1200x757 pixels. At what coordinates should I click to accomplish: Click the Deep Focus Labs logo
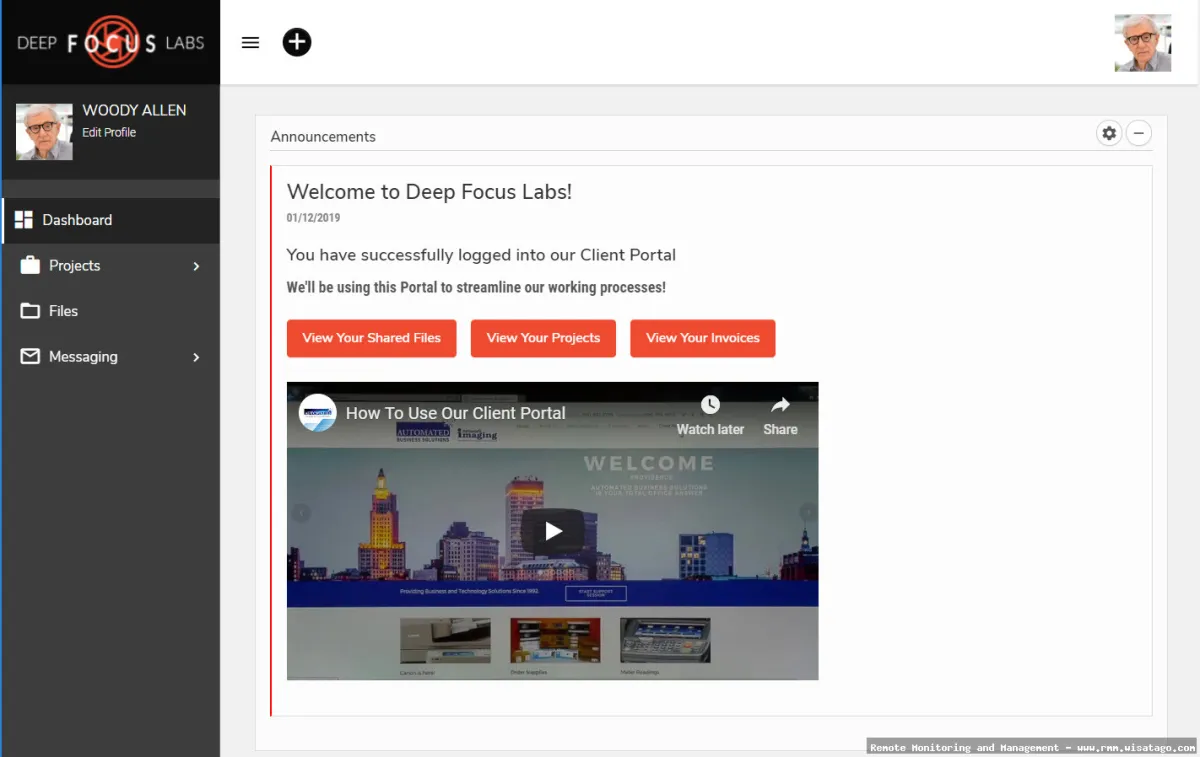point(111,42)
